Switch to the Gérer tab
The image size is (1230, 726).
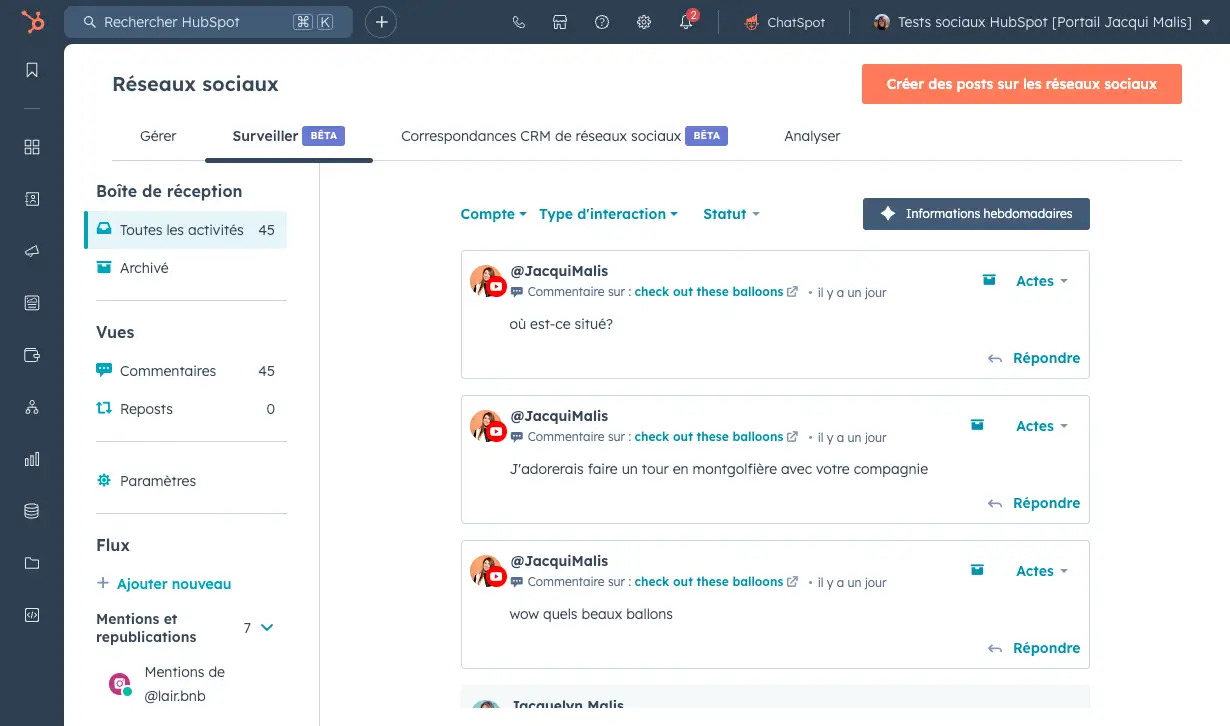coord(158,136)
